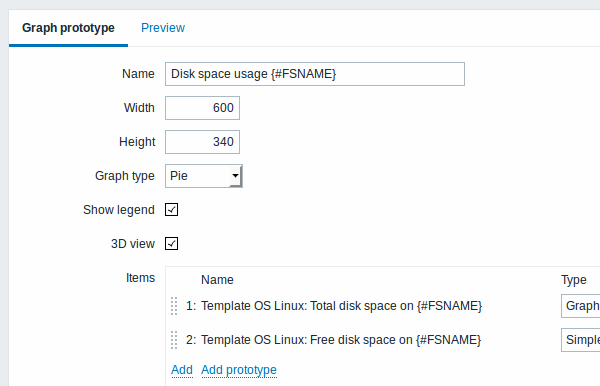Image resolution: width=600 pixels, height=386 pixels.
Task: Click the Items table Type header
Action: coord(574,280)
